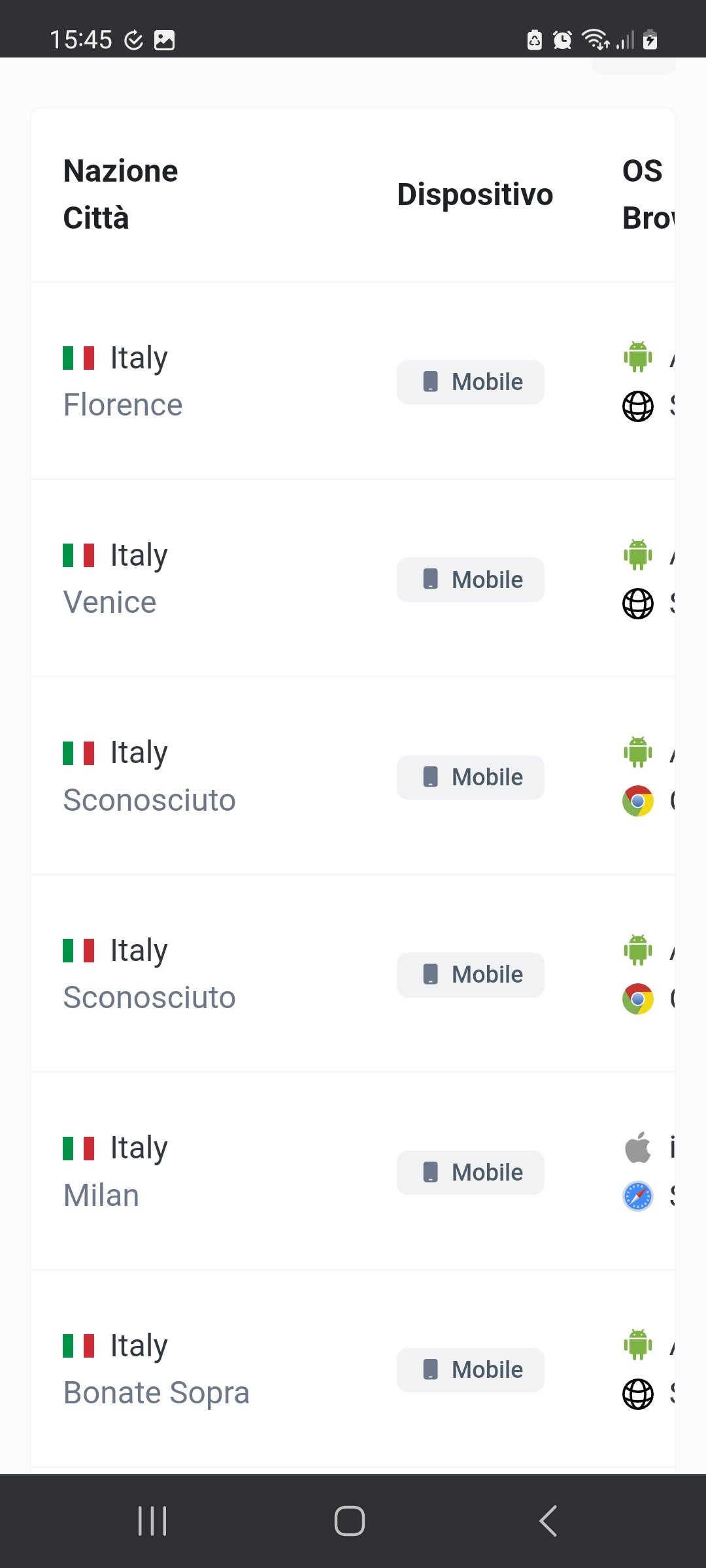Tap the Mobile badge in the Venice row

(471, 580)
